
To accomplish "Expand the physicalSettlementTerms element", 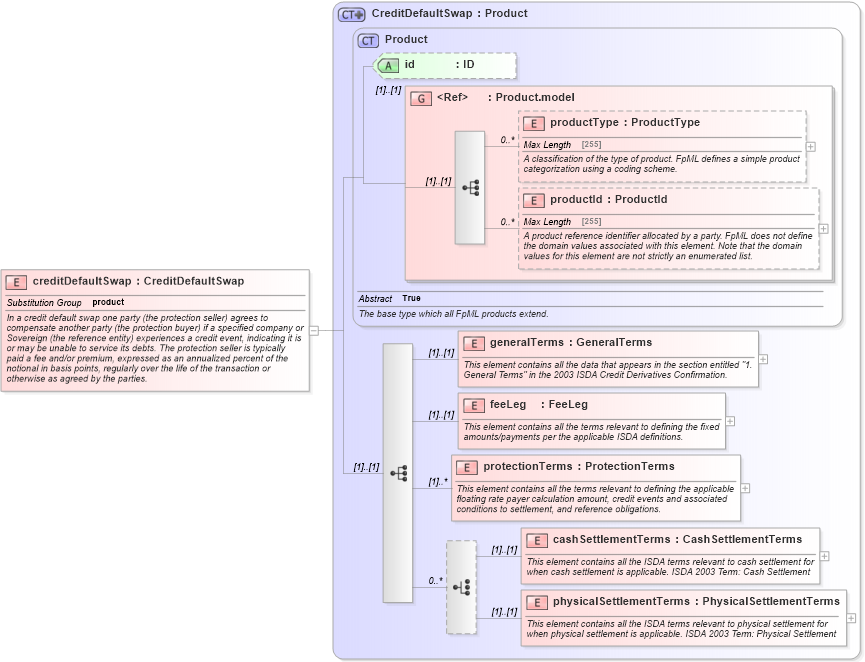I will click(851, 618).
